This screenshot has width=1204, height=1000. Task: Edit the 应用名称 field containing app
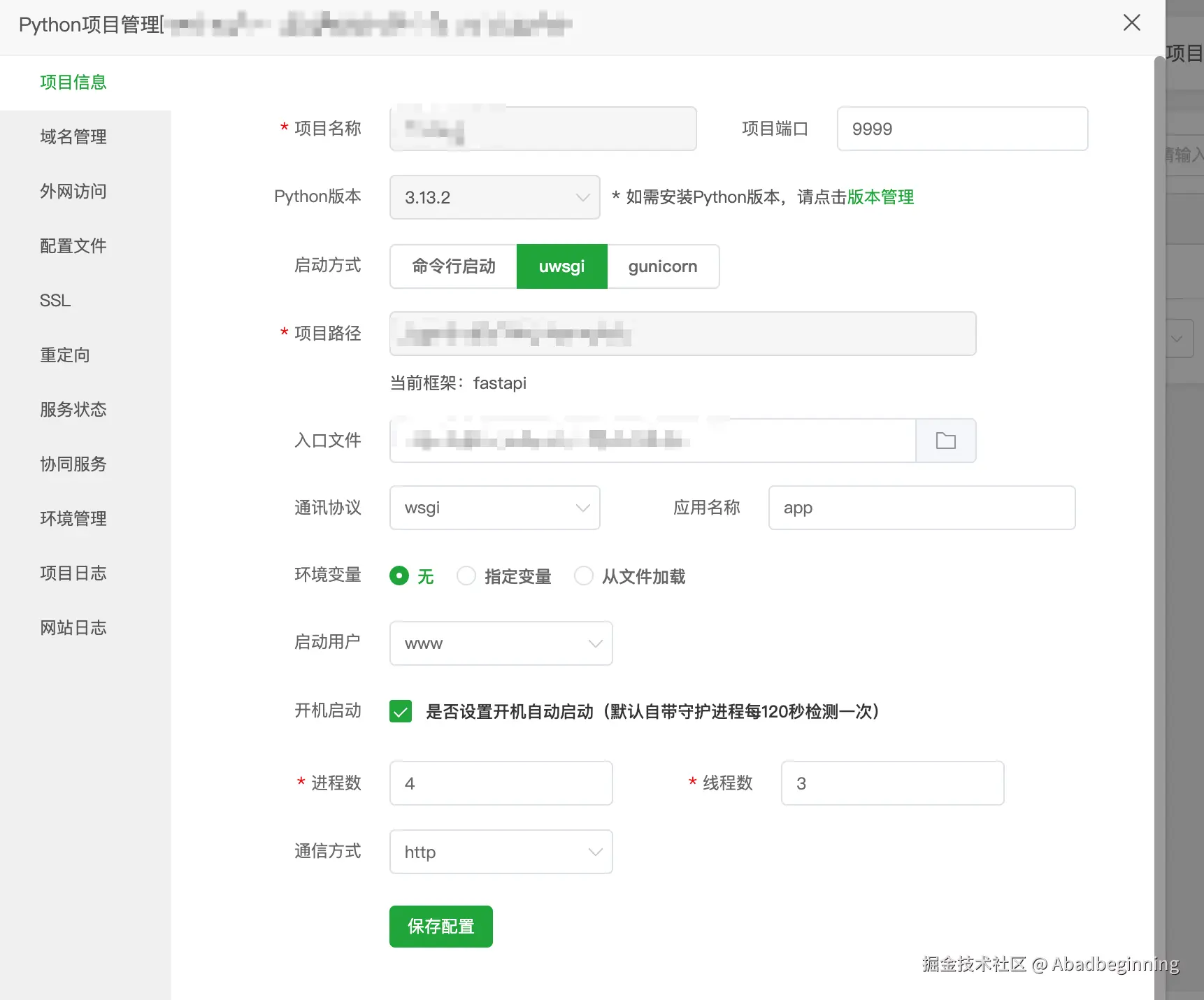pyautogui.click(x=922, y=508)
